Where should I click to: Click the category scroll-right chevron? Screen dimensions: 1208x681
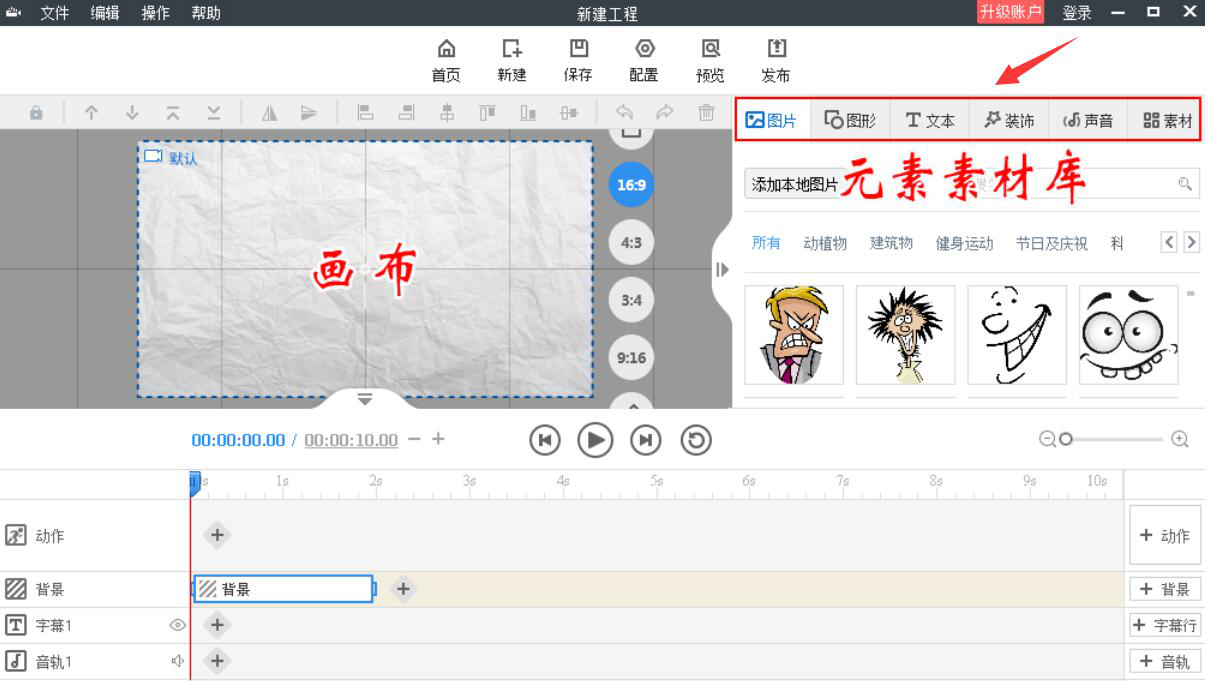point(1191,241)
